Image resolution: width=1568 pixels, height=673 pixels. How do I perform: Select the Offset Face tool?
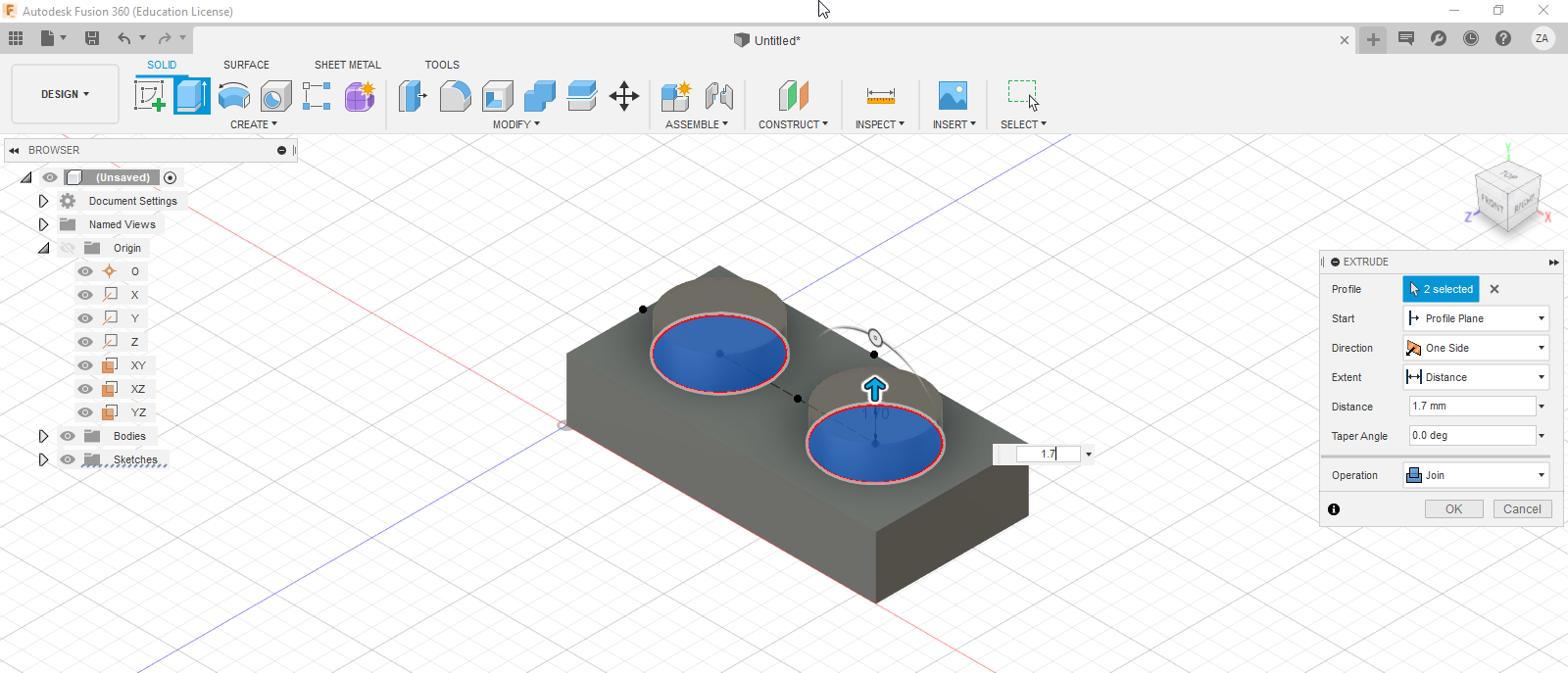click(581, 96)
